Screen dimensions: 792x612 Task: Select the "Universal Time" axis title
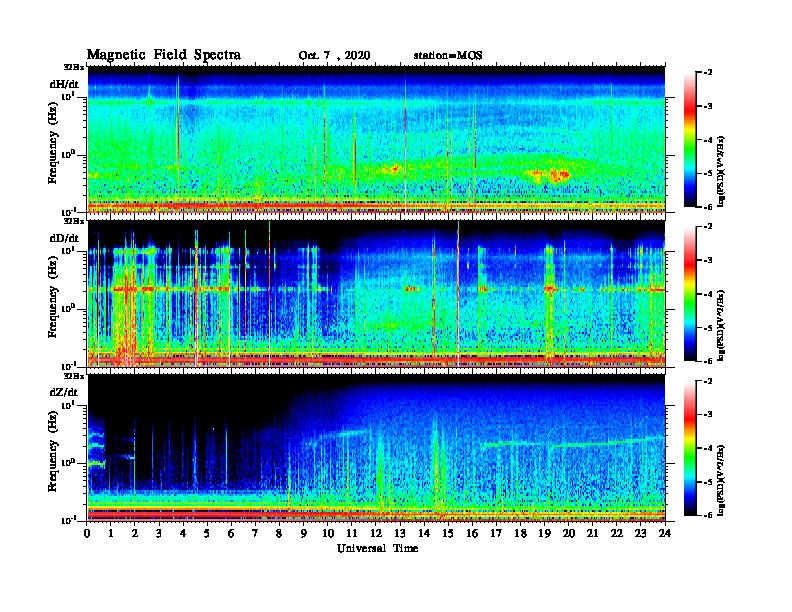377,548
